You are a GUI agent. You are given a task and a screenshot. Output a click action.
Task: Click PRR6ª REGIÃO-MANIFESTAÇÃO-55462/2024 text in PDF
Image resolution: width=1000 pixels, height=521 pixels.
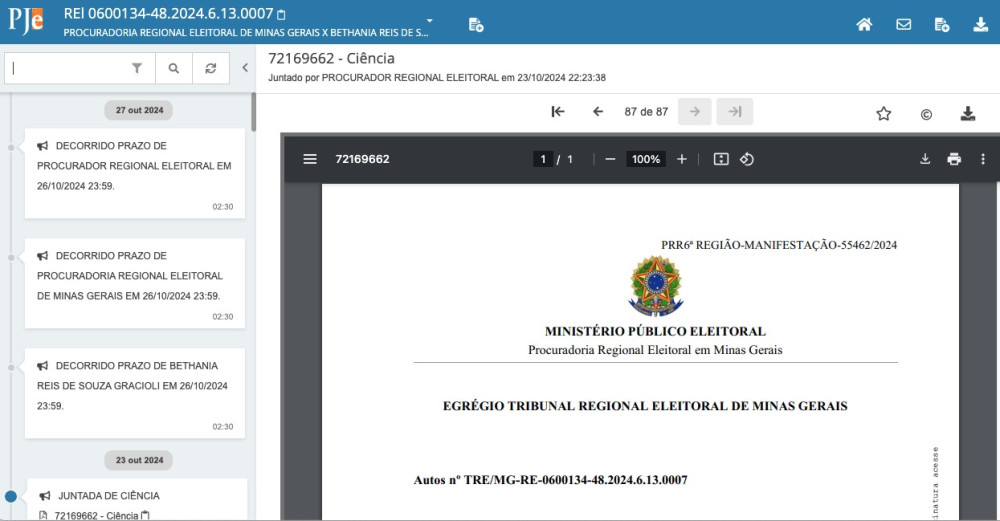[x=779, y=245]
